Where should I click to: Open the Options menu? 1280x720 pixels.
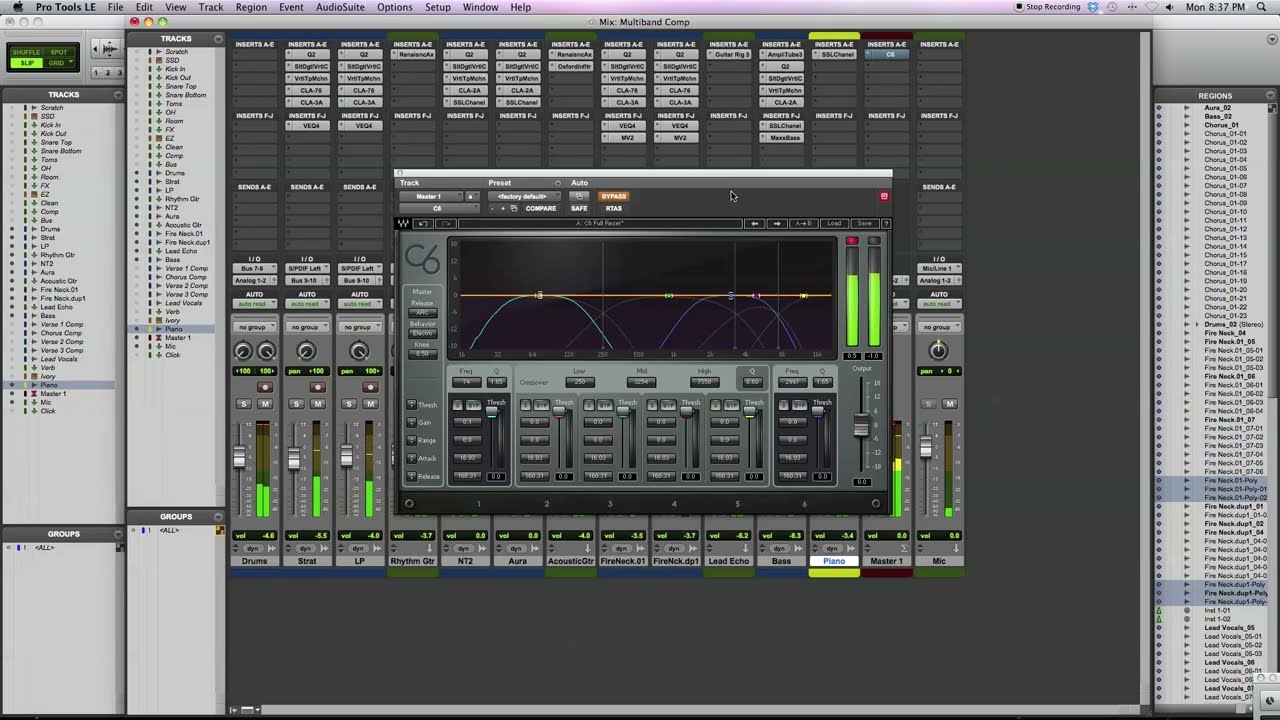[395, 7]
